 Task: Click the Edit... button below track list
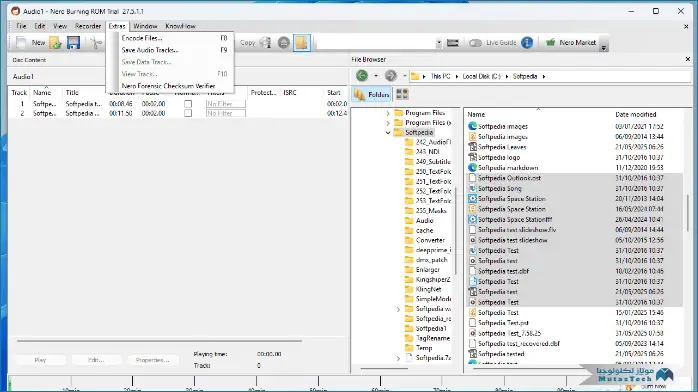click(96, 360)
